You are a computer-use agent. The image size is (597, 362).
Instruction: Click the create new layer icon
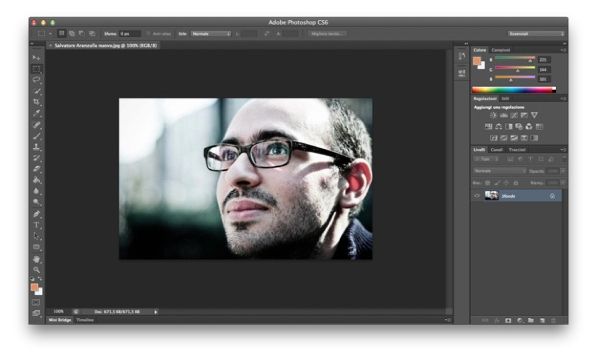(x=542, y=321)
